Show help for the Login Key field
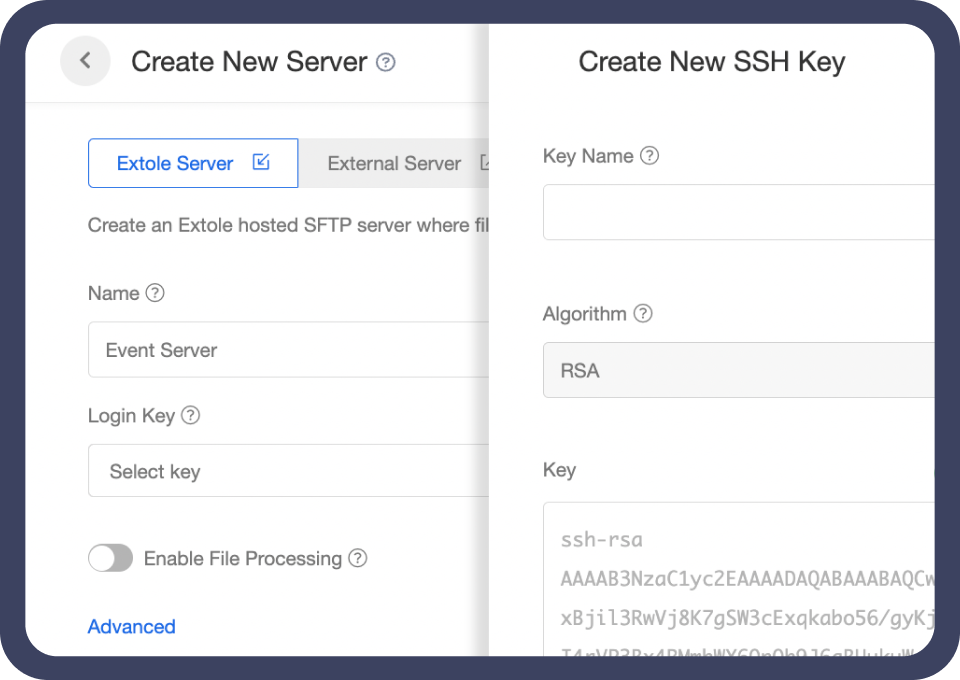960x680 pixels. tap(191, 416)
